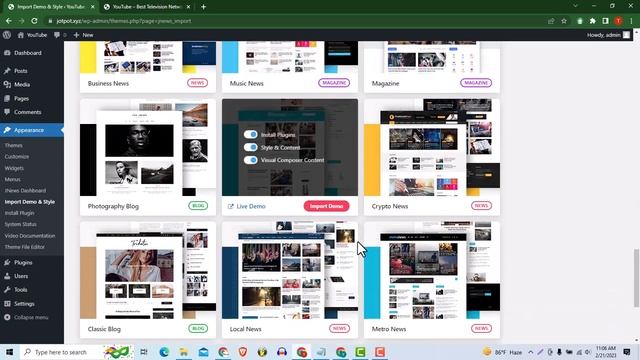Open Video Documentation submenu
640x360 pixels.
click(x=30, y=236)
